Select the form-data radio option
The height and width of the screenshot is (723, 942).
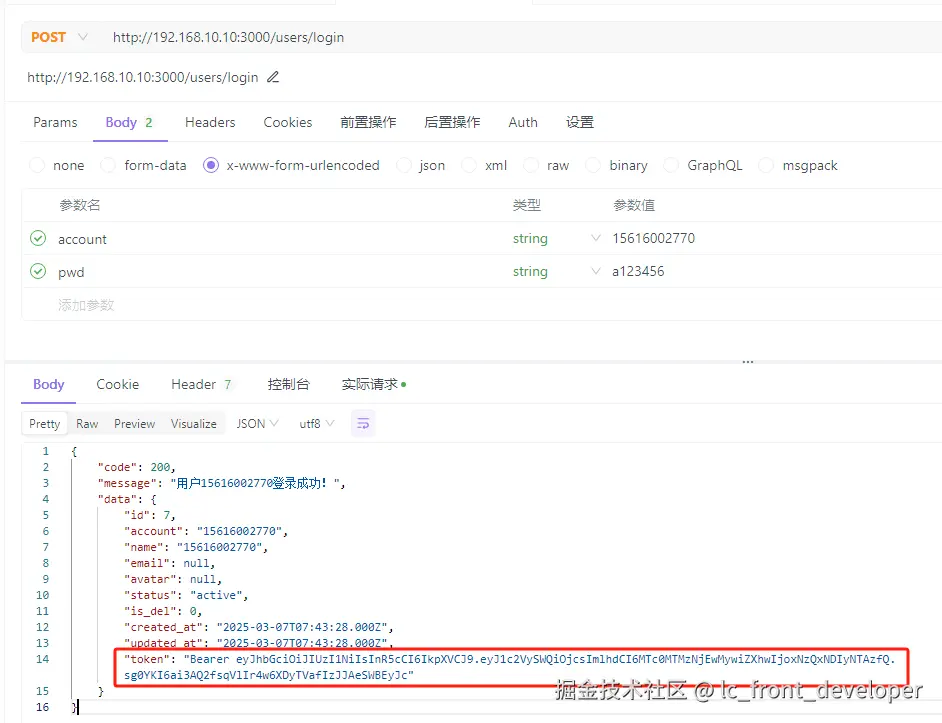pyautogui.click(x=108, y=165)
